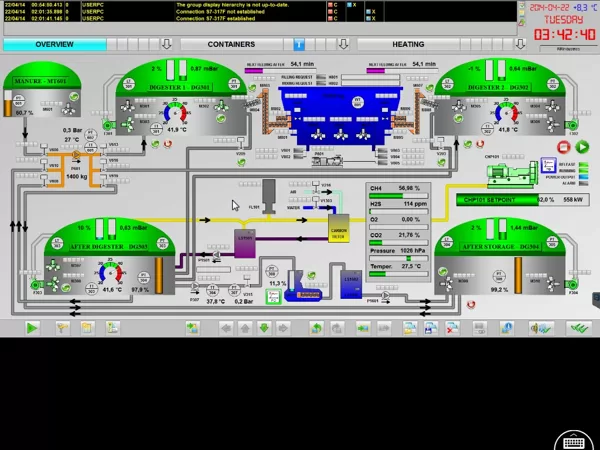
Task: Click the delete composition red X icon
Action: pyautogui.click(x=452, y=328)
